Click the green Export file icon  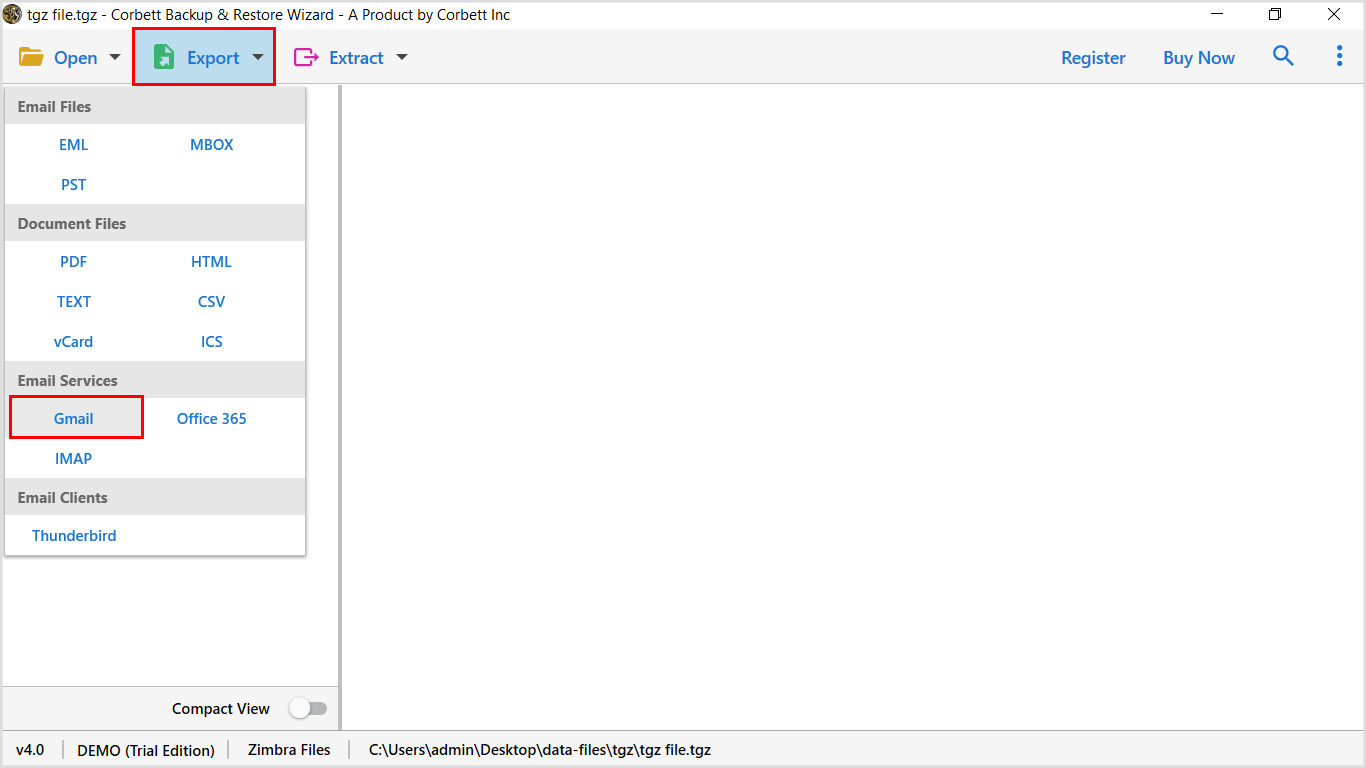point(163,57)
